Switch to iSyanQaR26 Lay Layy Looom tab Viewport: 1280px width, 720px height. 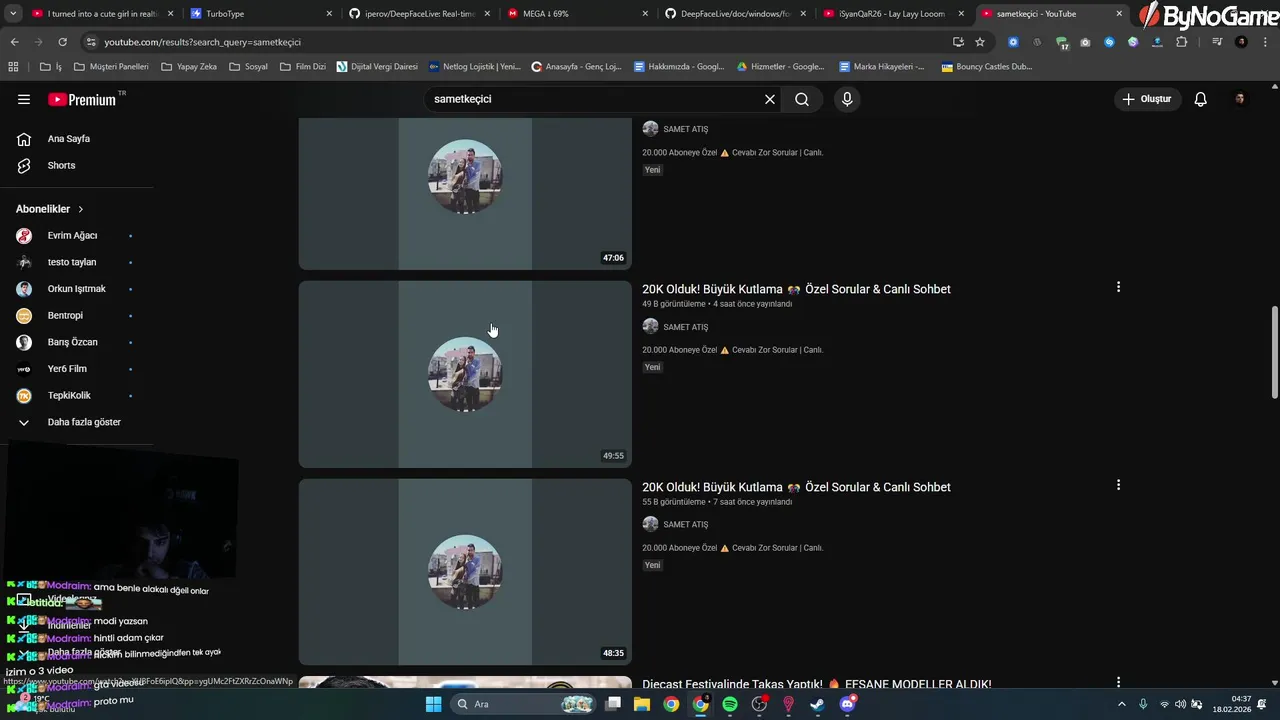[x=892, y=14]
